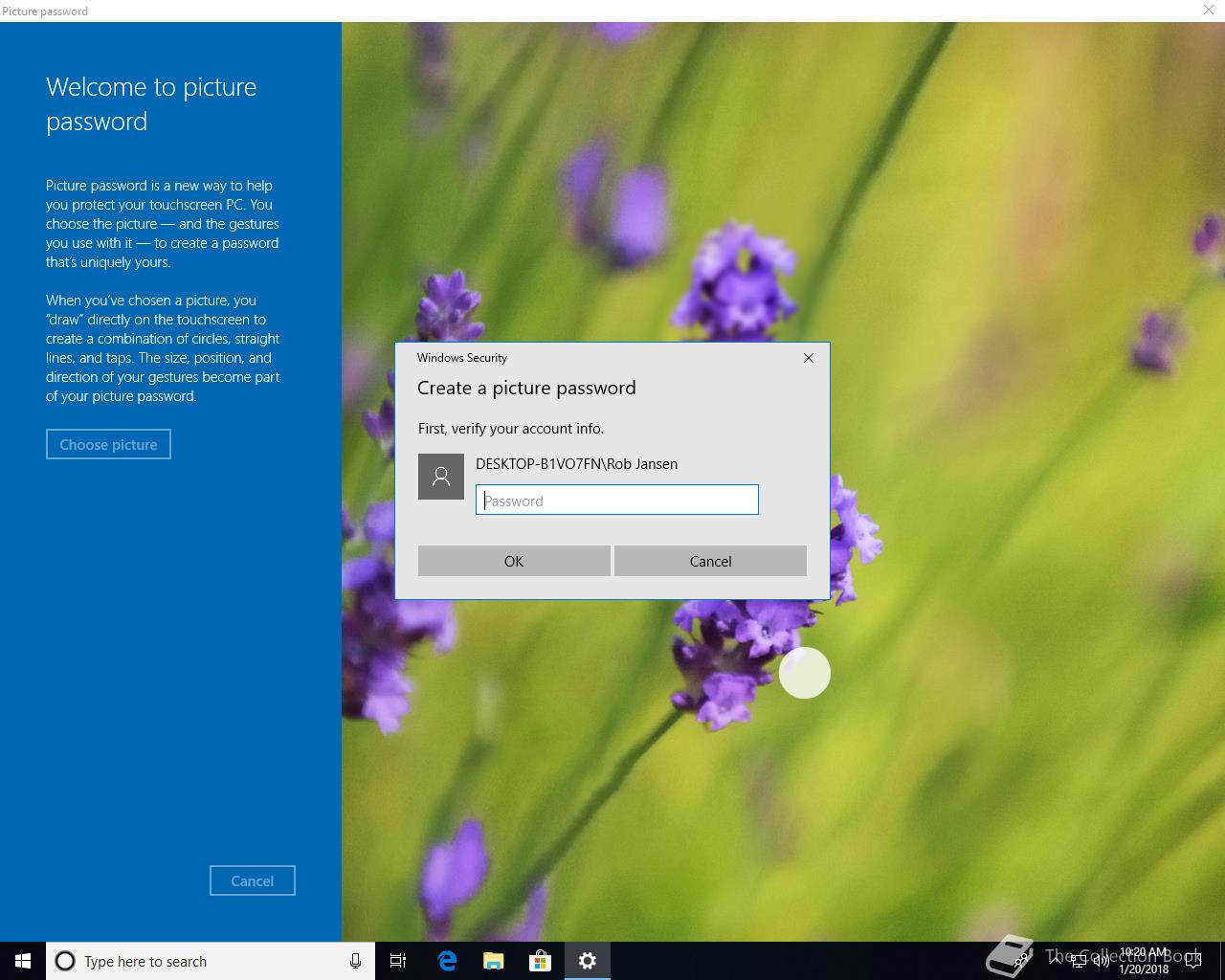Close the Windows Security dialog
The width and height of the screenshot is (1225, 980).
(x=809, y=358)
